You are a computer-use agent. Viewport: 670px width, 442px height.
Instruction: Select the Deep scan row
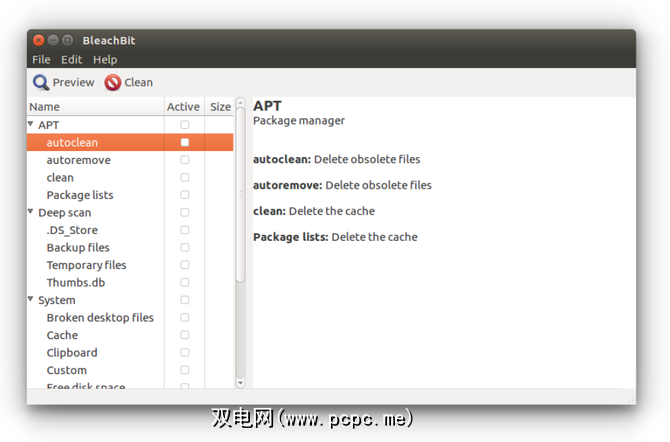130,212
